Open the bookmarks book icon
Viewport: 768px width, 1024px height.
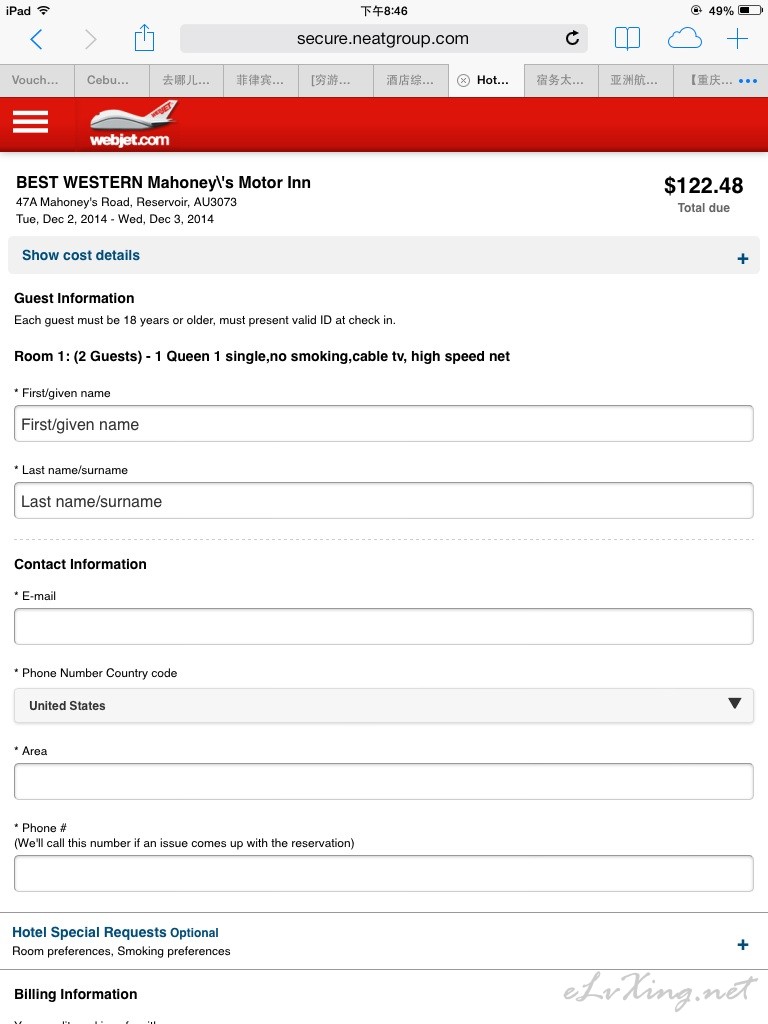pyautogui.click(x=627, y=39)
